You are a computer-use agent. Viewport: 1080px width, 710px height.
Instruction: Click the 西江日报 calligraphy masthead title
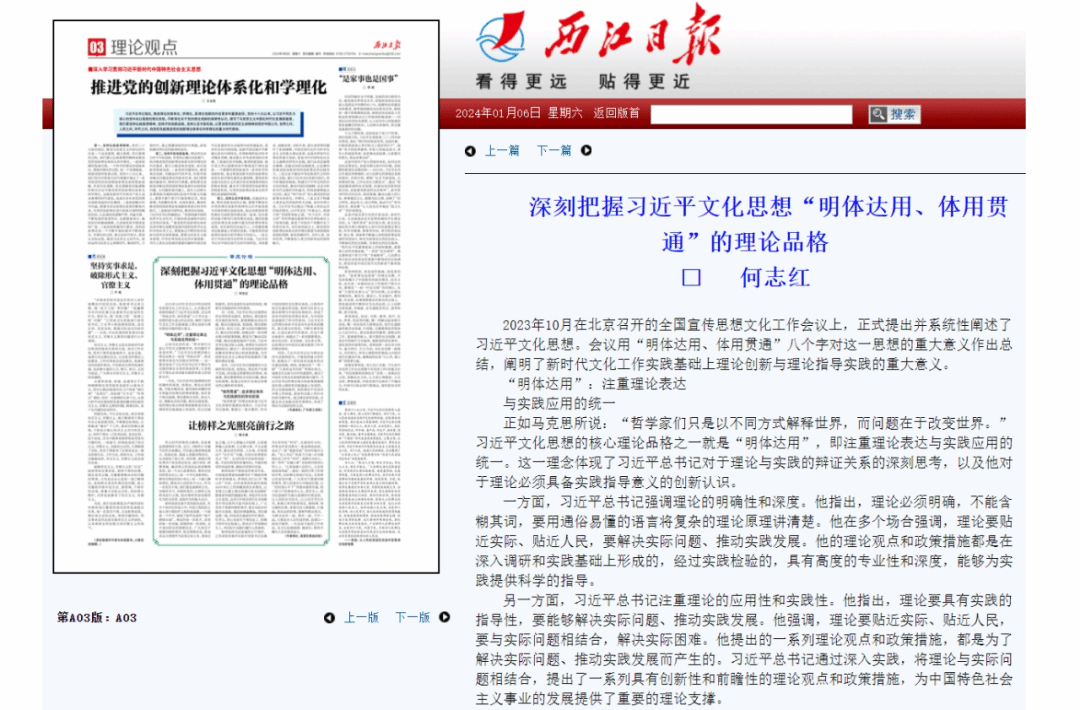(632, 35)
